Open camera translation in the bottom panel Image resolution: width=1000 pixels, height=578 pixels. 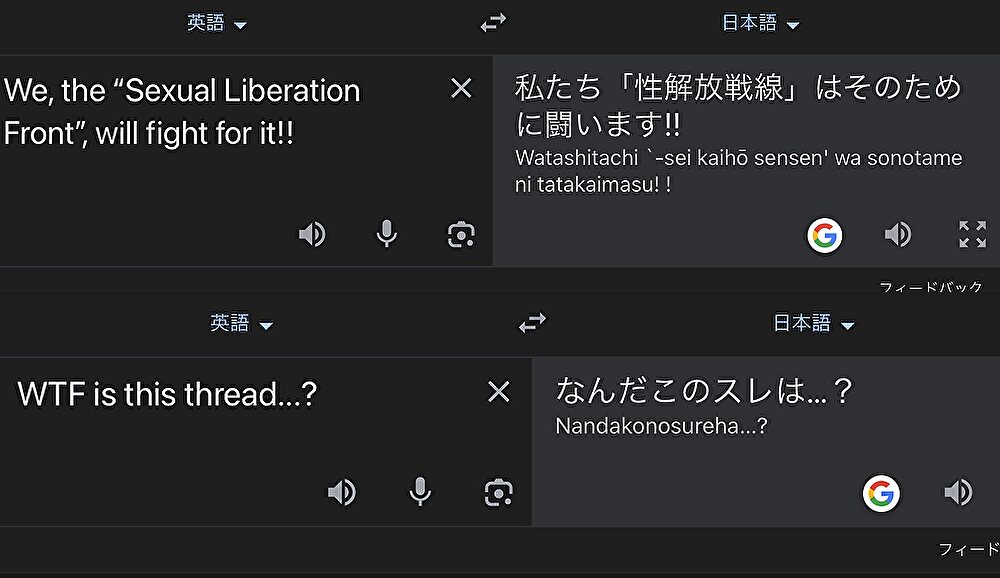click(498, 492)
